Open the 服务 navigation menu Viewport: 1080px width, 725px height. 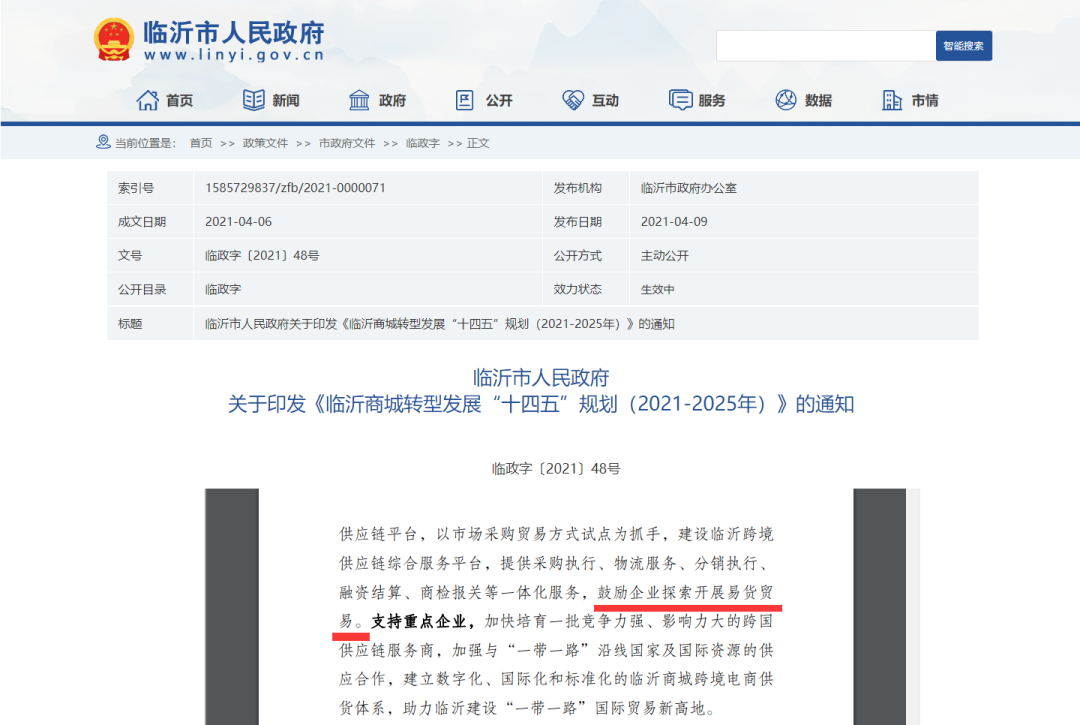[712, 101]
